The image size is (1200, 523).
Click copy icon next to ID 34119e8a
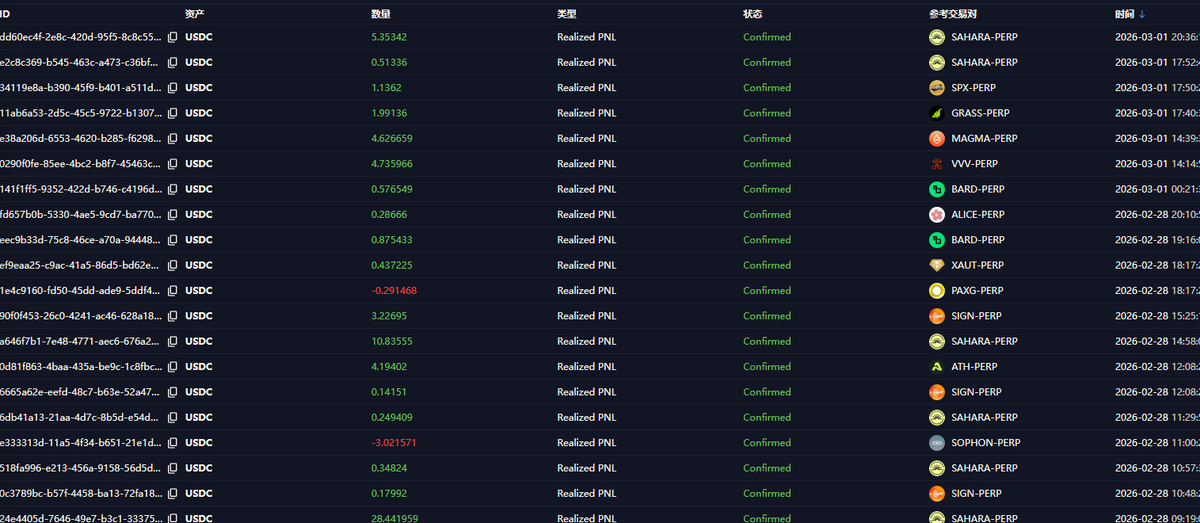[x=173, y=88]
